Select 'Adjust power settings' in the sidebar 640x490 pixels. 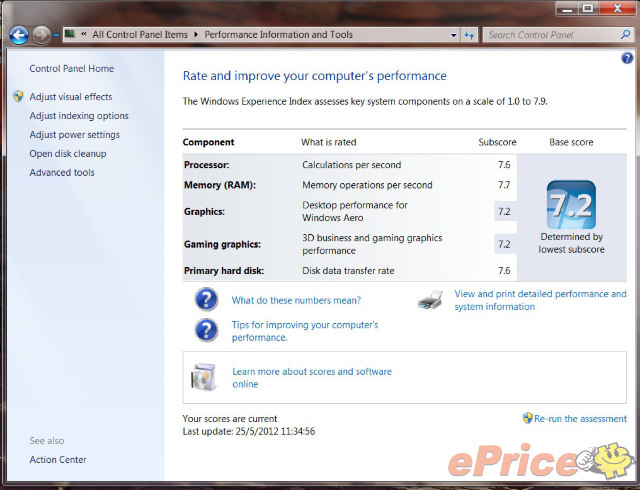74,135
